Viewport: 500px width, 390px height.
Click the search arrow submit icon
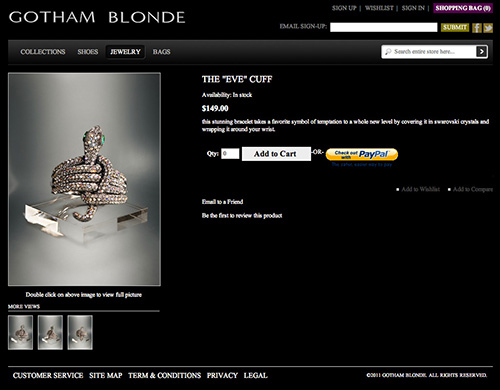pos(482,52)
